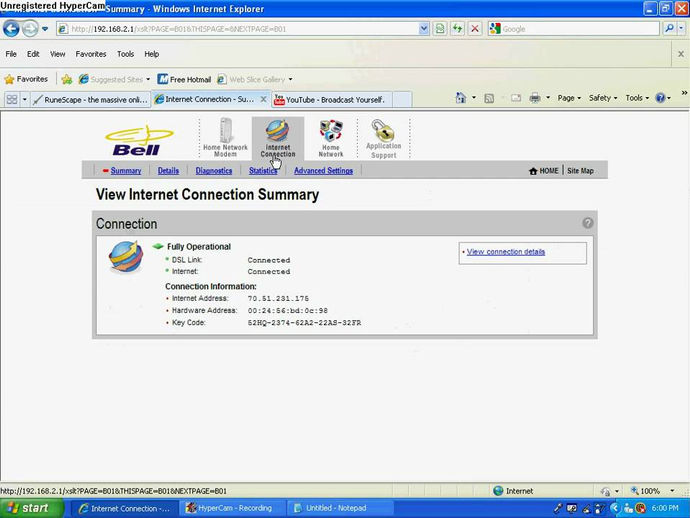Screen dimensions: 690x518
Task: Open the Page dropdown menu
Action: (x=569, y=98)
